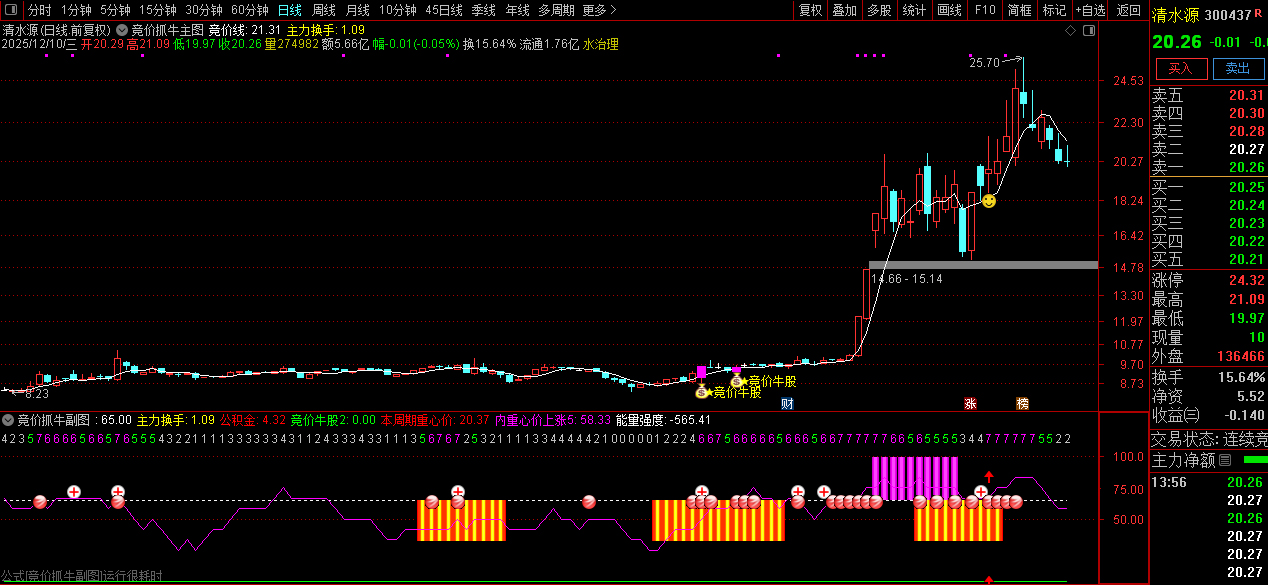This screenshot has width=1268, height=585.
Task: Add stock with +自选 button
Action: pos(1091,10)
